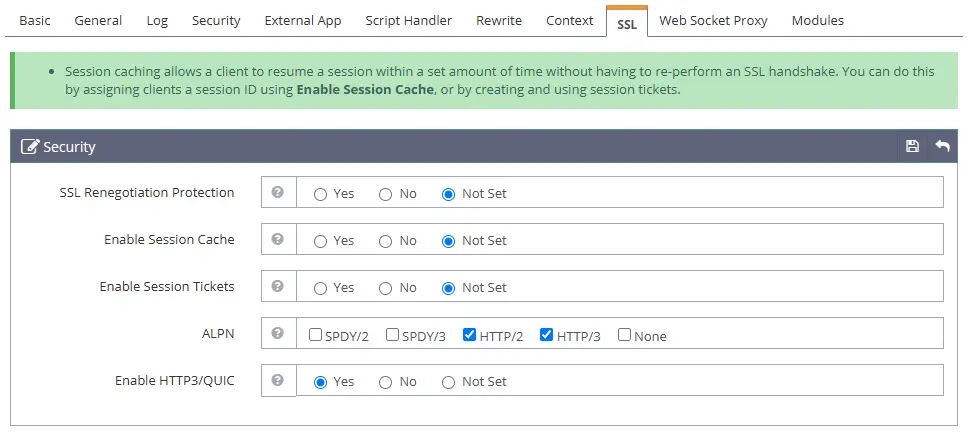Image resolution: width=967 pixels, height=440 pixels.
Task: Go to the Log tab
Action: pos(157,20)
